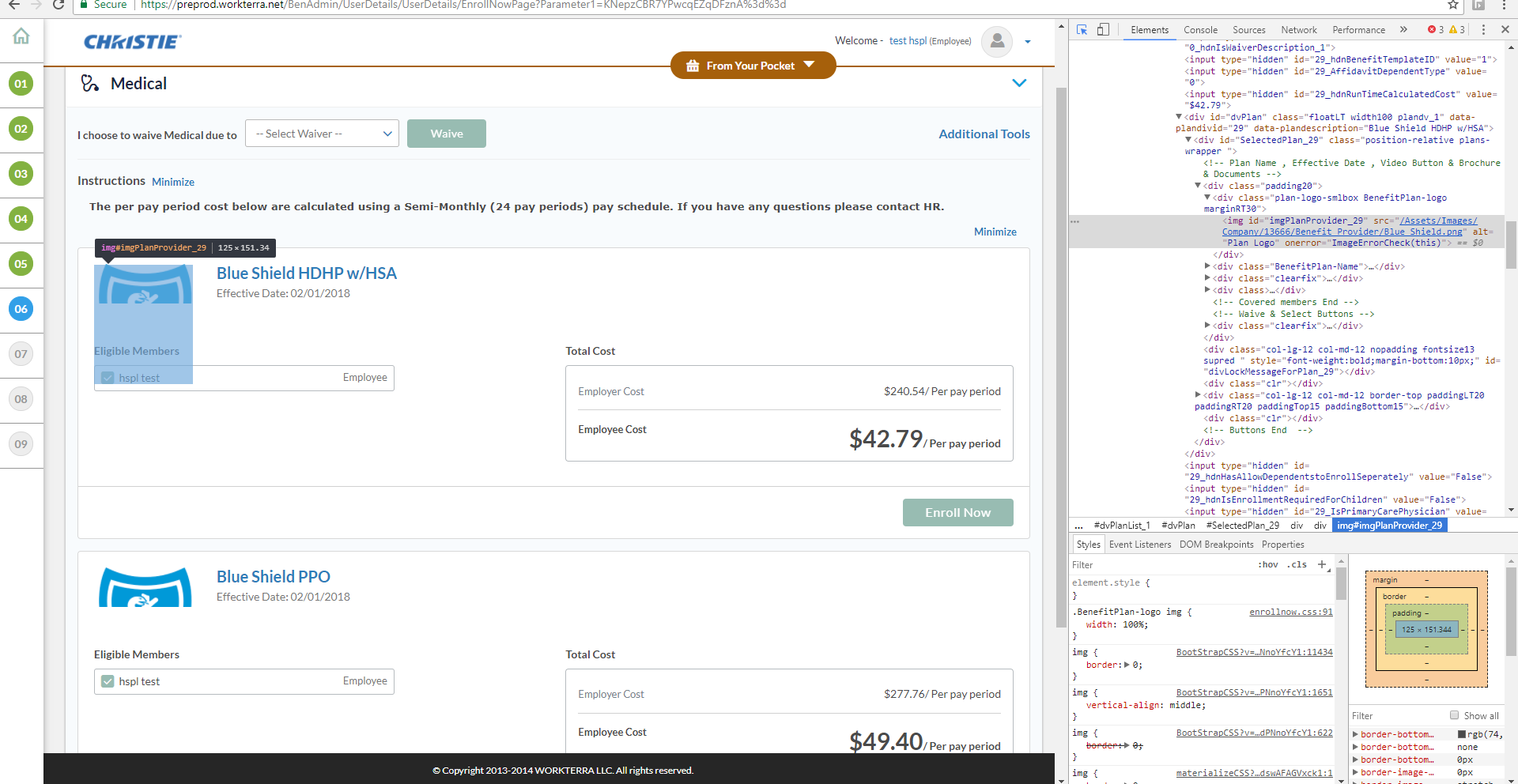Click the browser address bar URL
1518x784 pixels.
463,5
